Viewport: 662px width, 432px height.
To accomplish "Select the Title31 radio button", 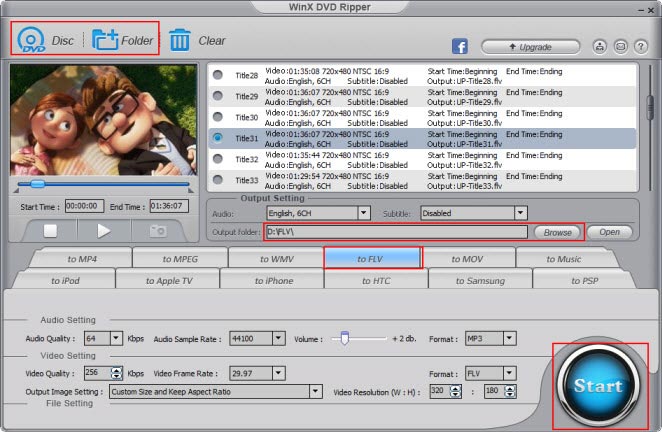I will (217, 138).
